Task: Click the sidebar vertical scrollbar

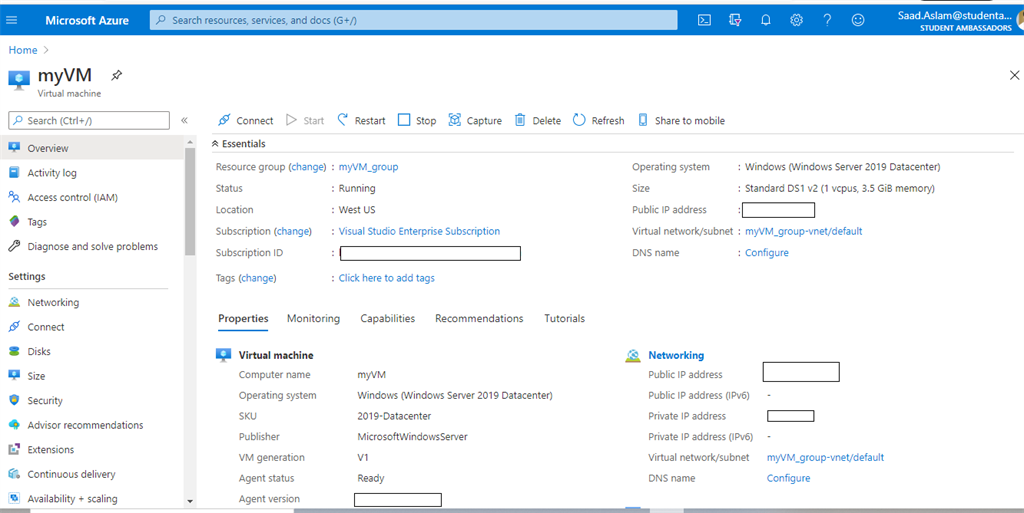Action: (190, 200)
